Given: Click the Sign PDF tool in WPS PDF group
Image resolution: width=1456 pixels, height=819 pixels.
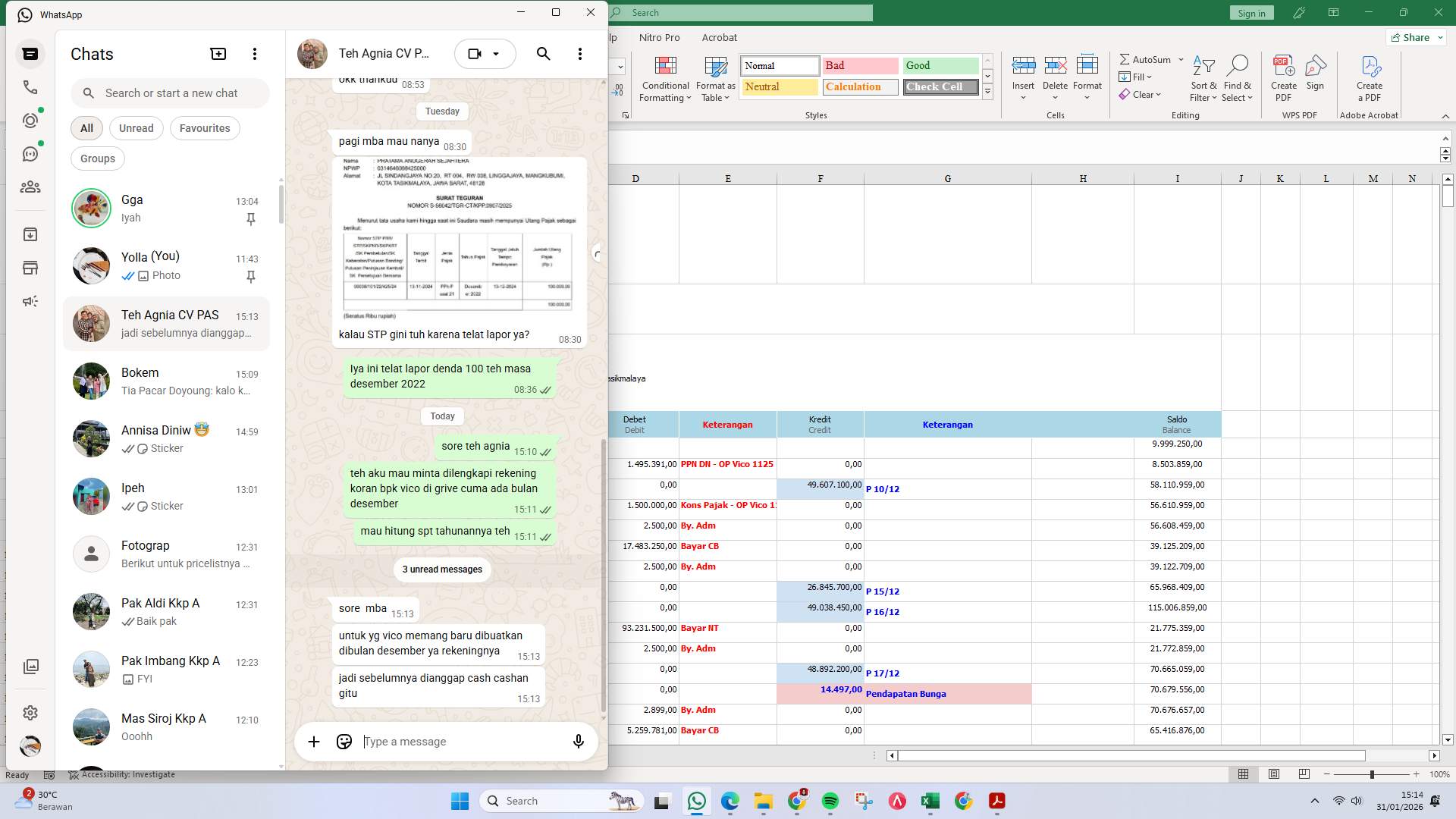Looking at the screenshot, I should tap(1315, 78).
